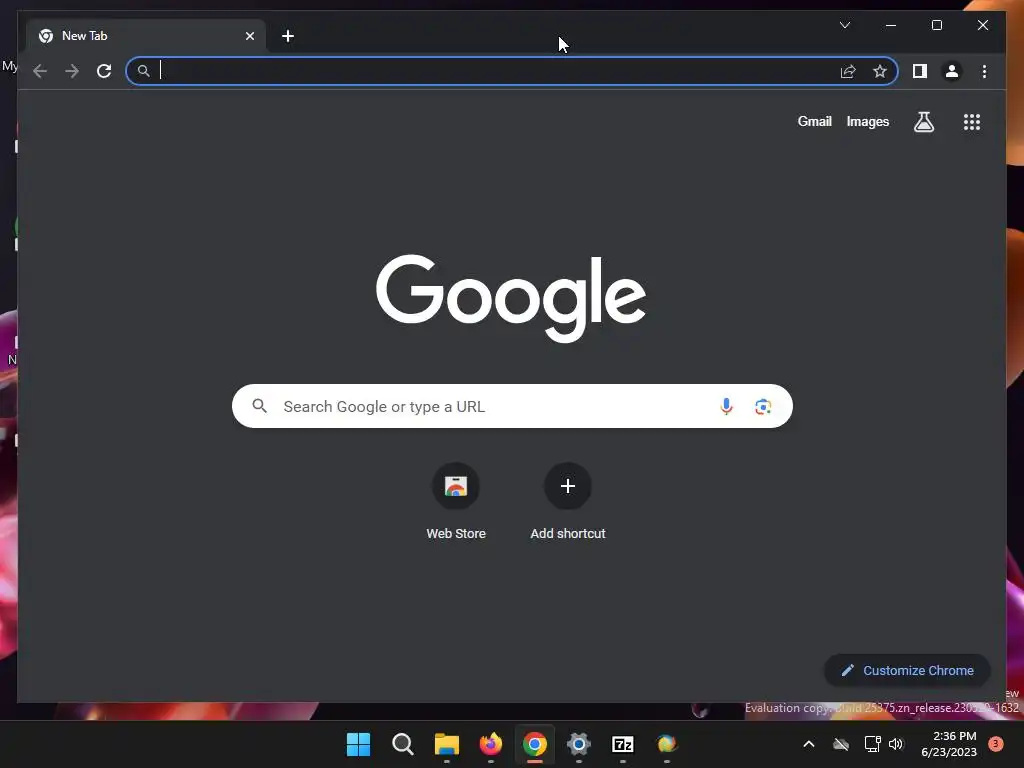Switch to Chrome in the taskbar
The height and width of the screenshot is (768, 1024).
tap(535, 744)
